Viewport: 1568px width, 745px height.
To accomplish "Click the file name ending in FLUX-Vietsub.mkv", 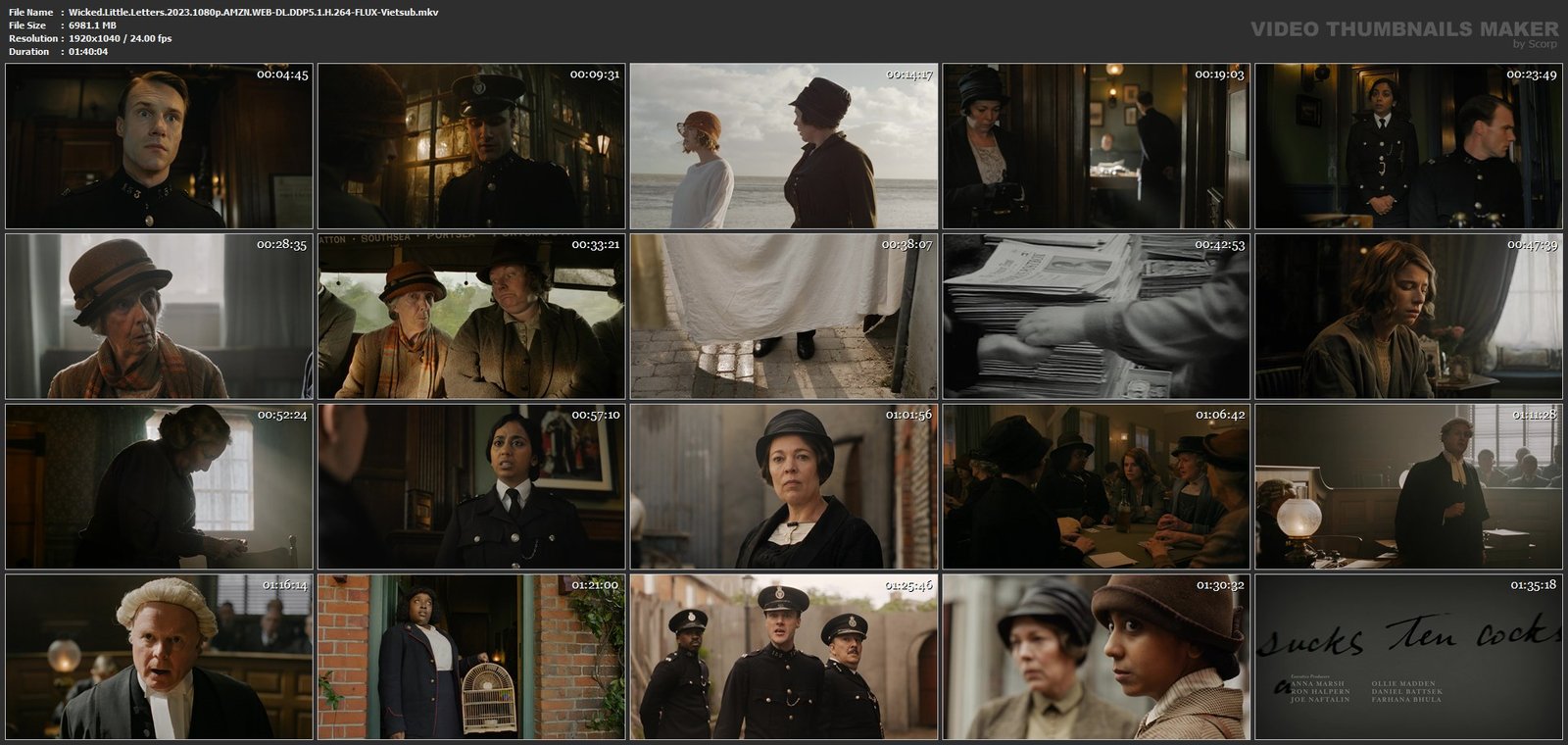I will (254, 12).
